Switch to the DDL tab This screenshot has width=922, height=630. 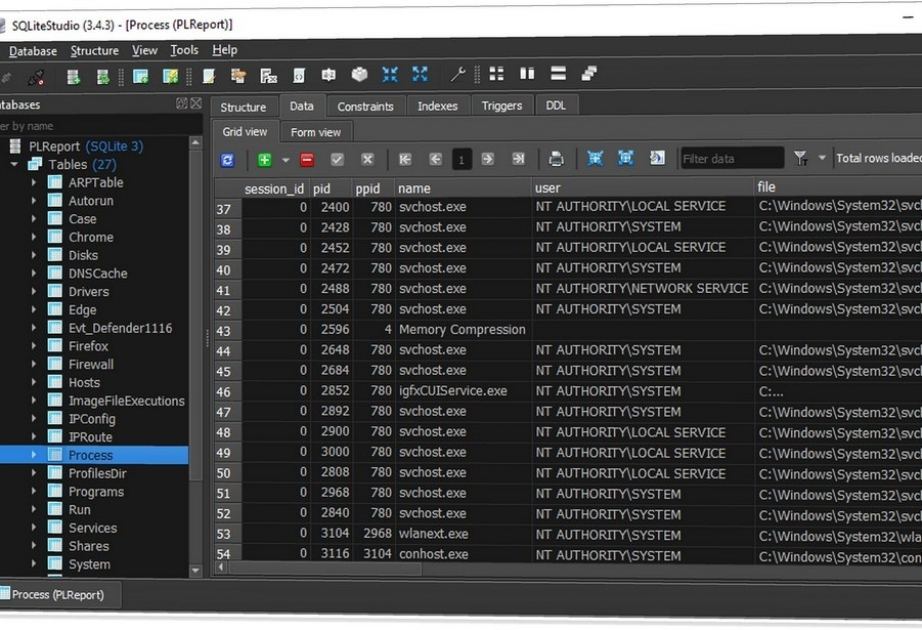point(556,105)
